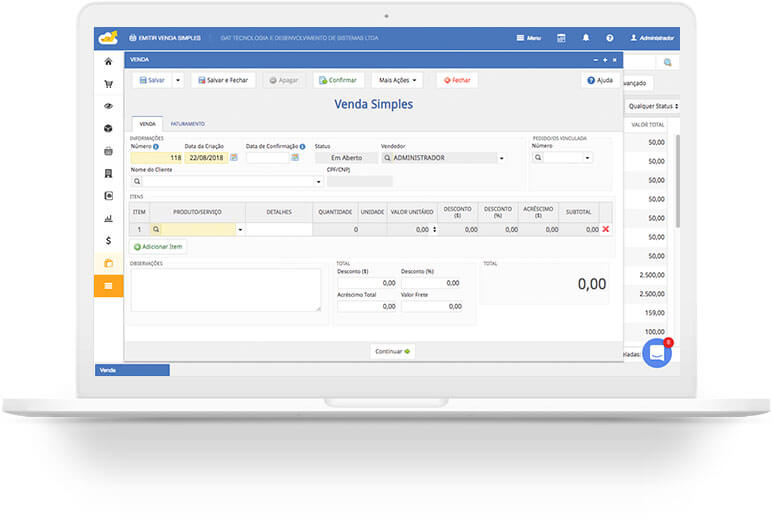Click the Adicionar Item button
The height and width of the screenshot is (530, 773).
click(x=158, y=246)
